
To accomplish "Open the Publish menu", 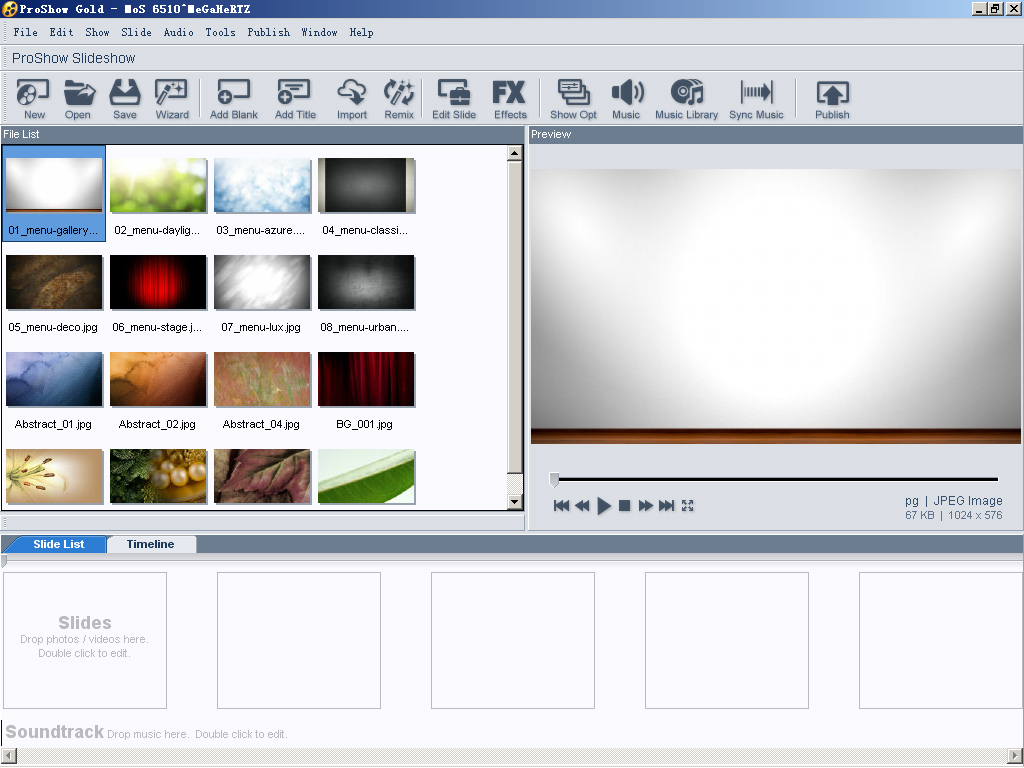I will point(268,32).
